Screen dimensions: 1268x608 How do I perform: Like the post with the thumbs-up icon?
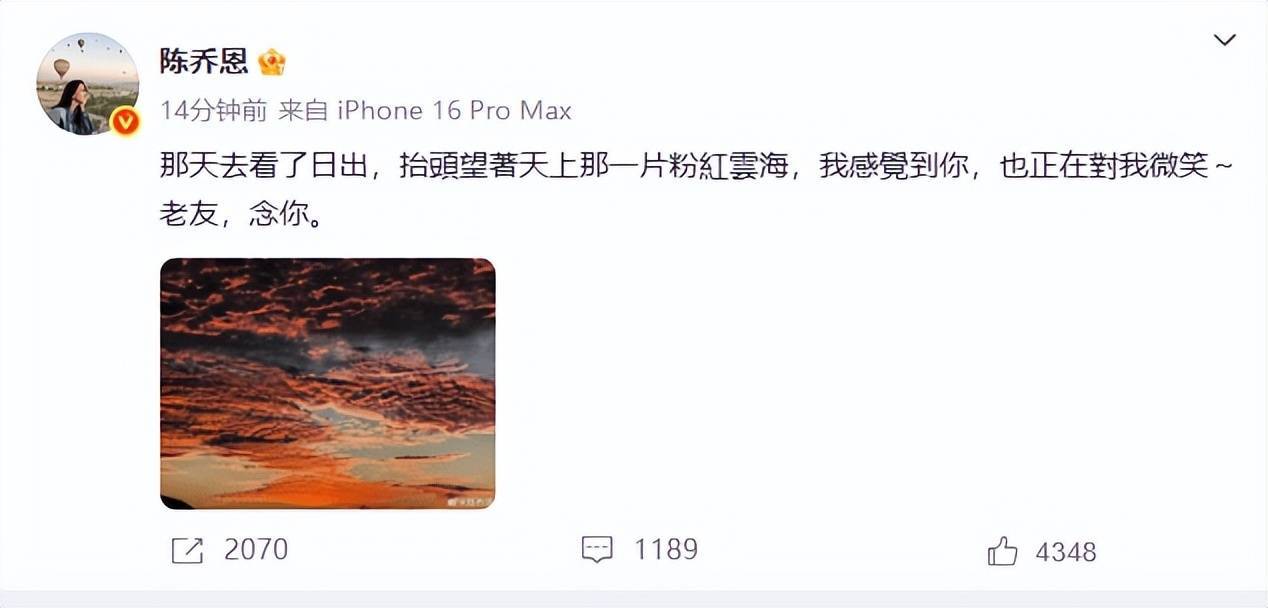(1002, 550)
